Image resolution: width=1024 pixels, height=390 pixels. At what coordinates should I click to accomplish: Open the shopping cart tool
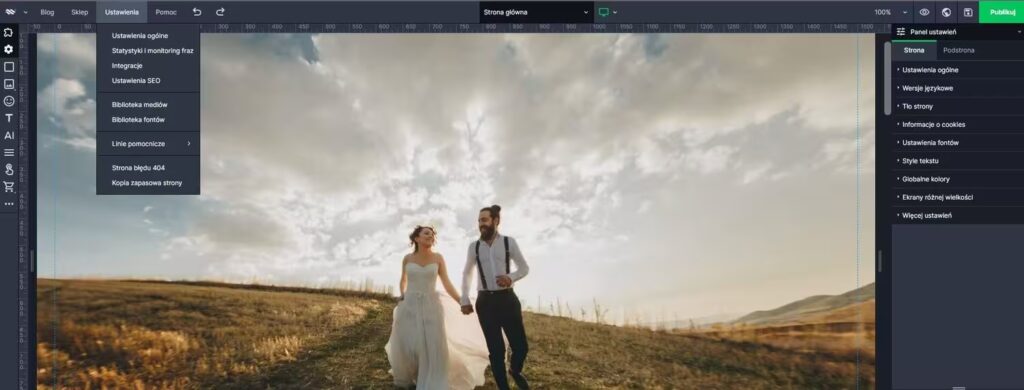point(8,187)
